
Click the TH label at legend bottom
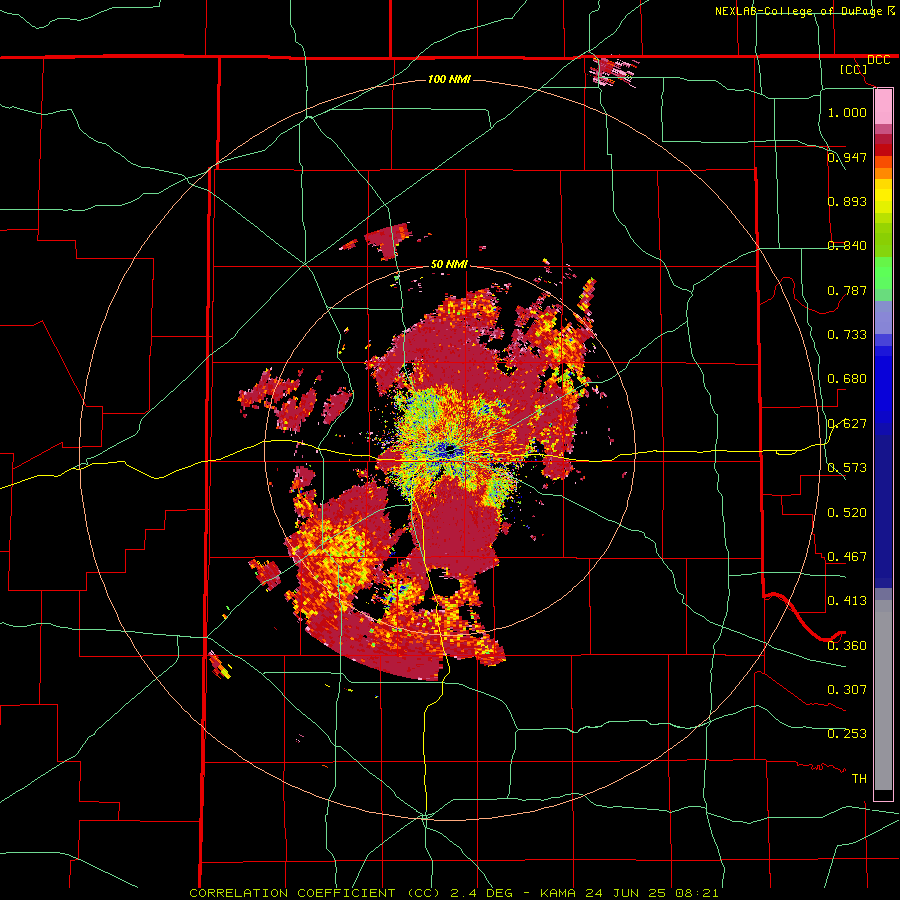pyautogui.click(x=859, y=778)
